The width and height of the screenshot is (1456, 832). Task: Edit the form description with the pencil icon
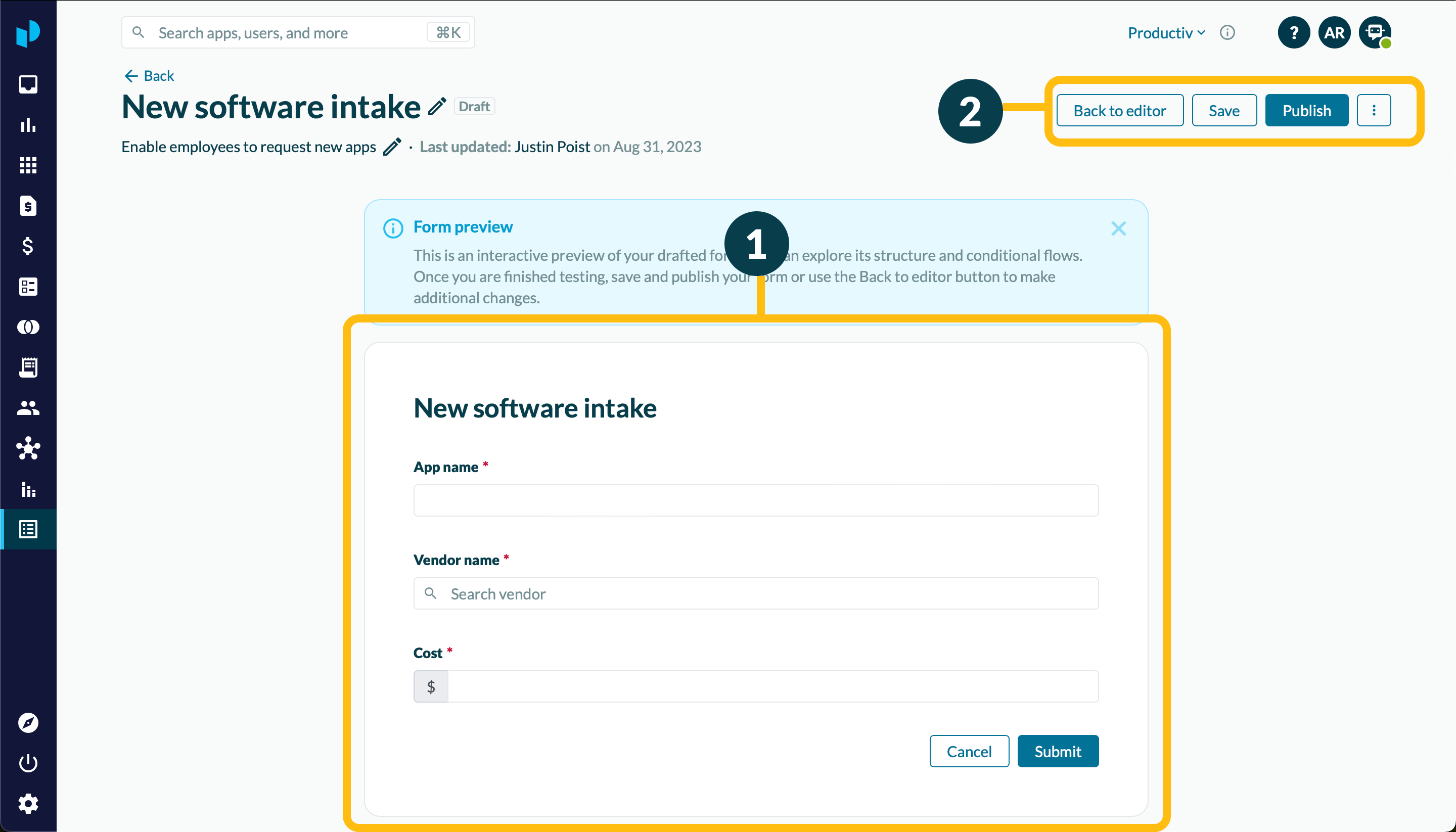point(392,147)
